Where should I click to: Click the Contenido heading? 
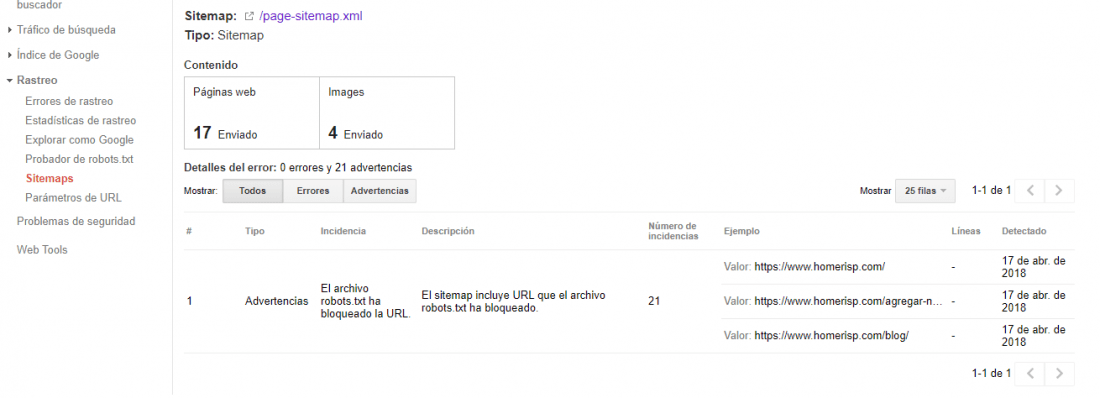pos(210,65)
